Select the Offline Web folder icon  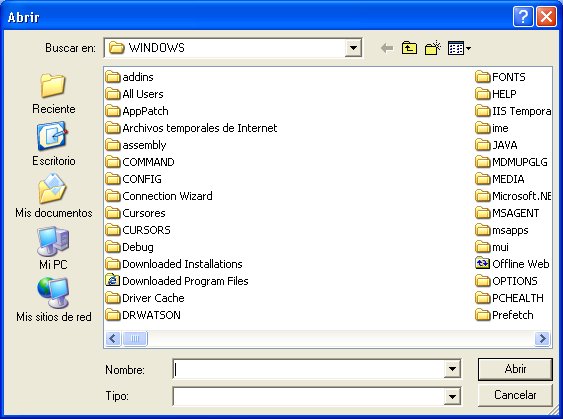[x=482, y=264]
